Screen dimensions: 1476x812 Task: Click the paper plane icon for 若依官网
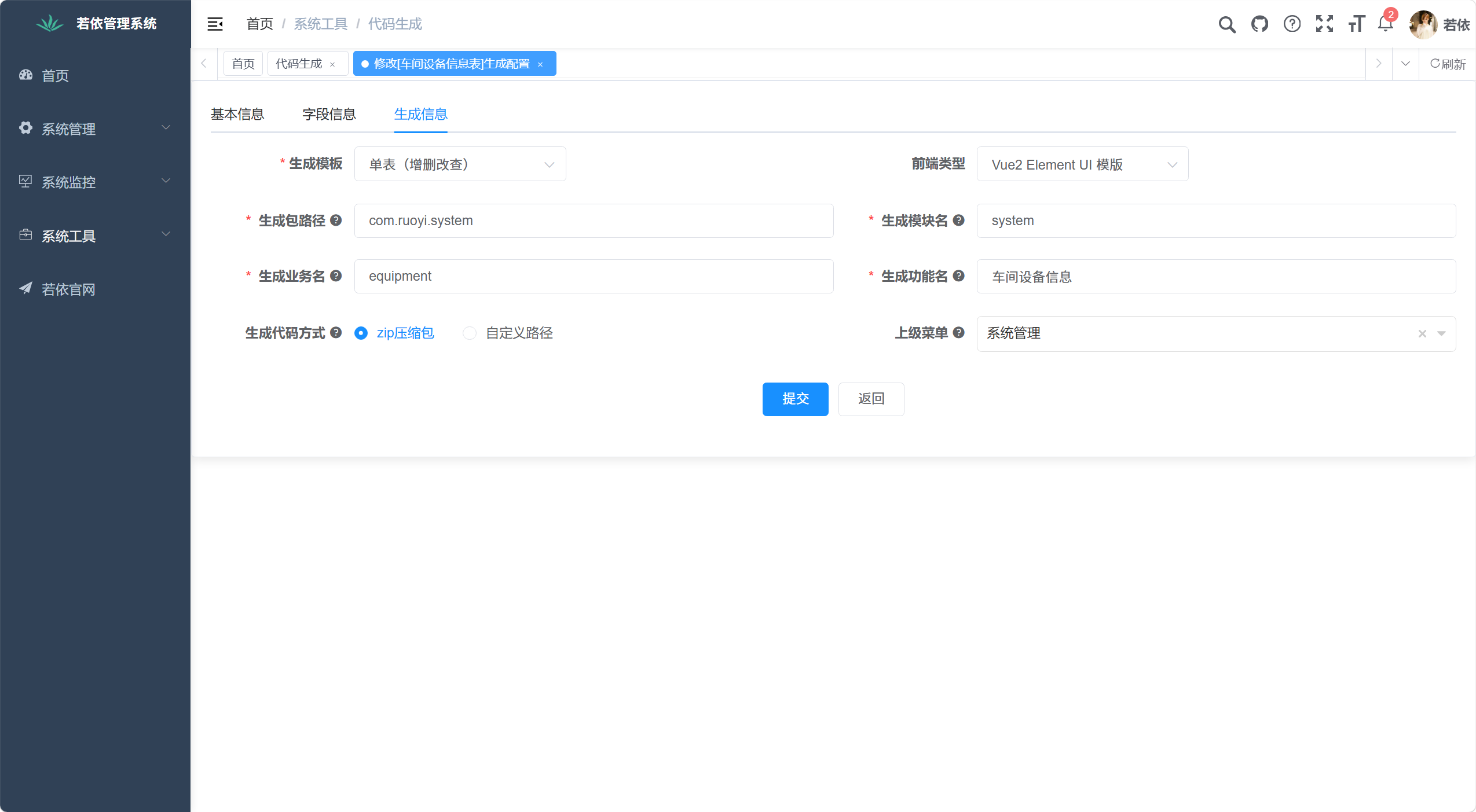(25, 288)
